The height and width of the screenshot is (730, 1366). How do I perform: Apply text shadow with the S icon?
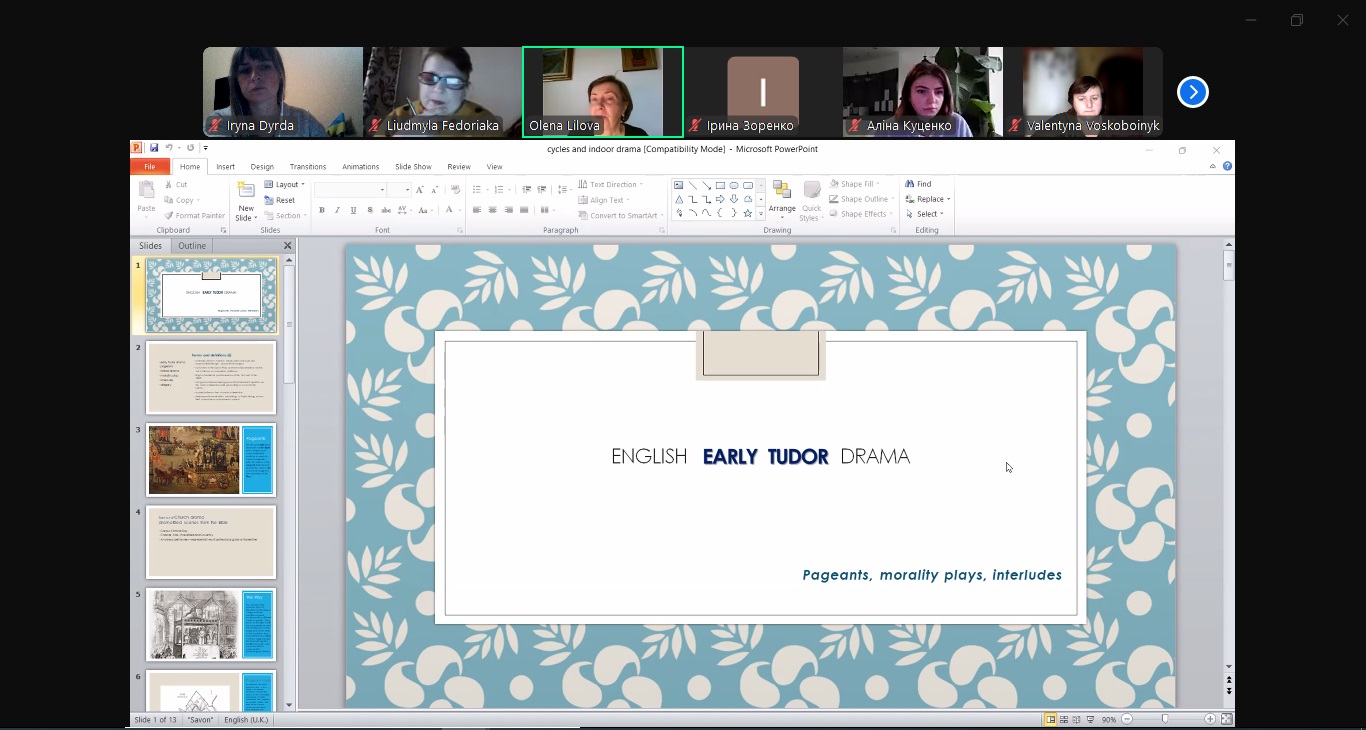[370, 210]
